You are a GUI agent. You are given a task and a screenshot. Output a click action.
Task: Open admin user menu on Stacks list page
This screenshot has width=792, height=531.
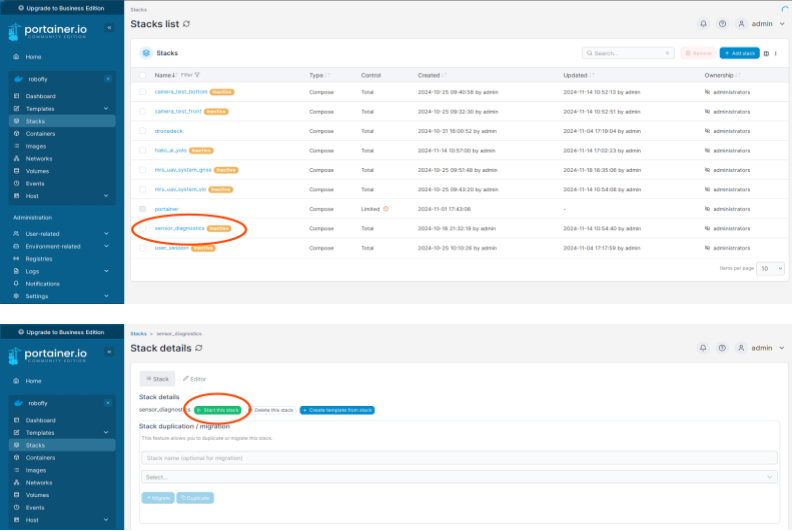[762, 24]
